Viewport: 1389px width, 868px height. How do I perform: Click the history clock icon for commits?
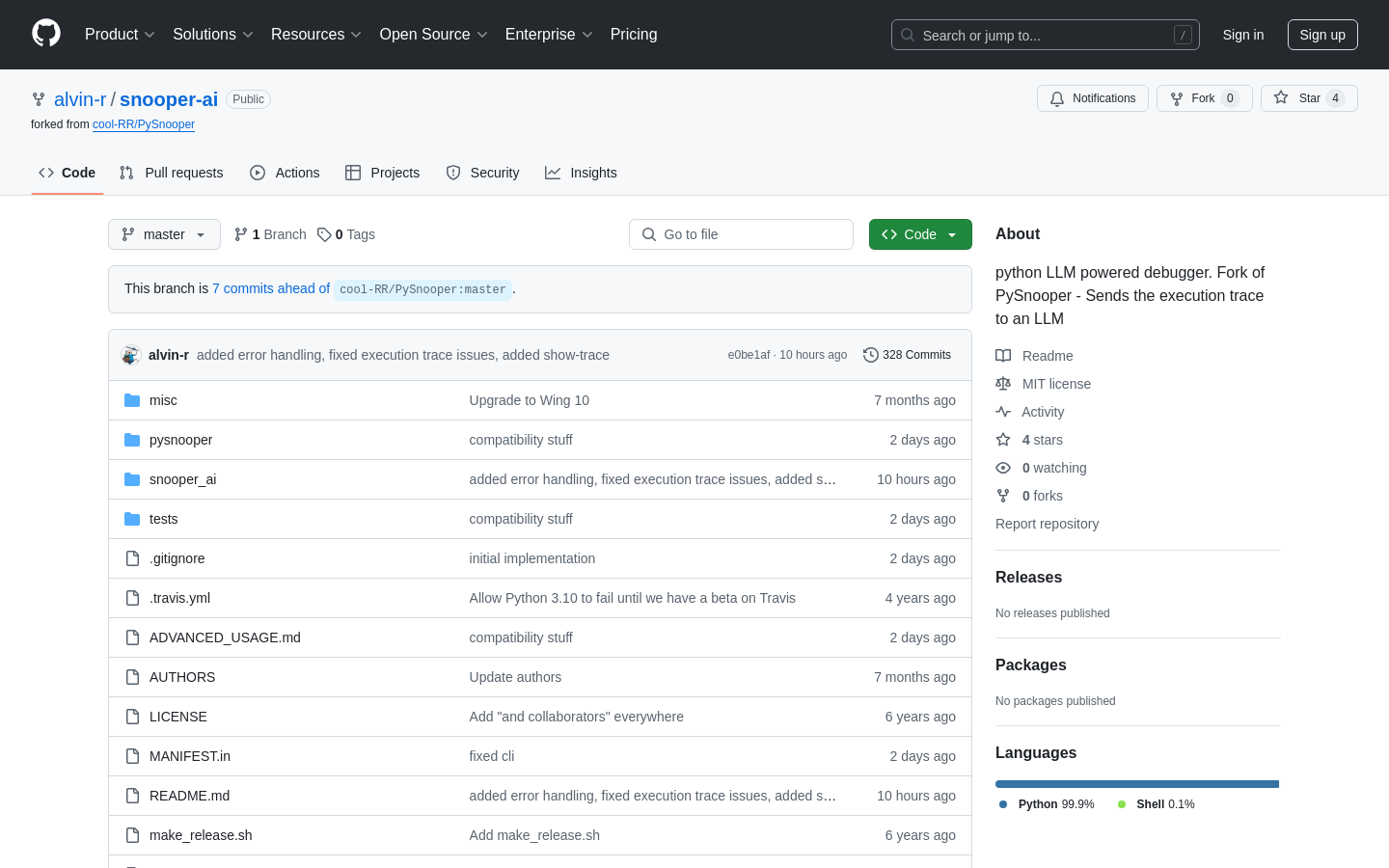click(x=871, y=355)
